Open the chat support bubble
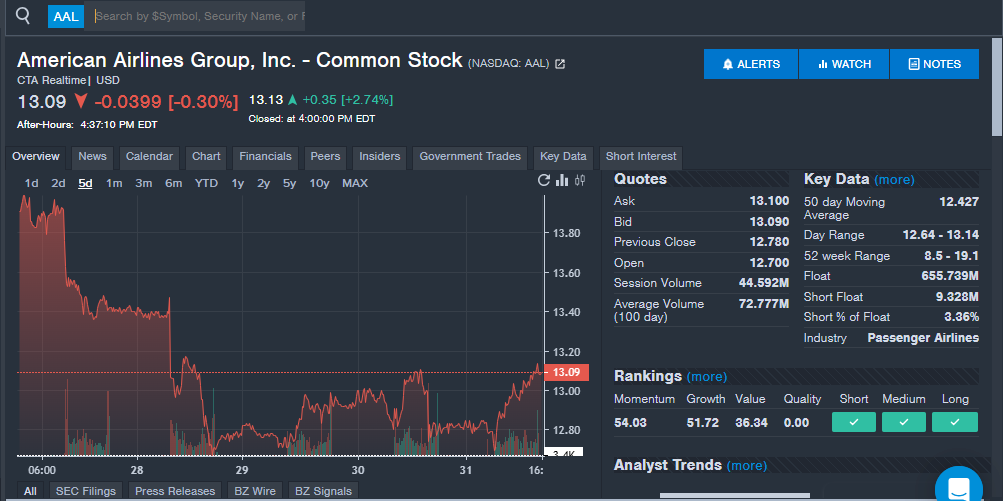1003x501 pixels. pyautogui.click(x=958, y=488)
